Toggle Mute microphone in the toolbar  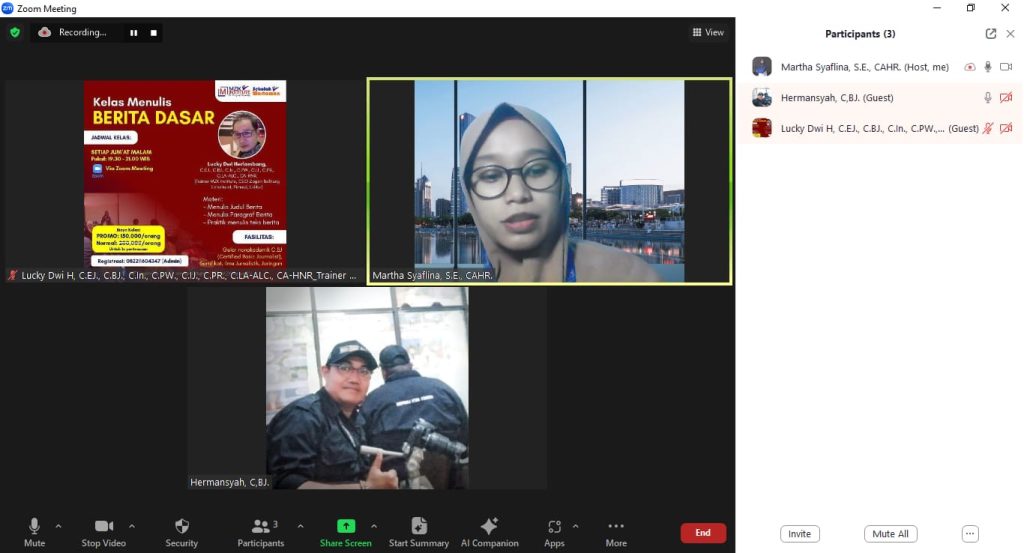tap(34, 527)
